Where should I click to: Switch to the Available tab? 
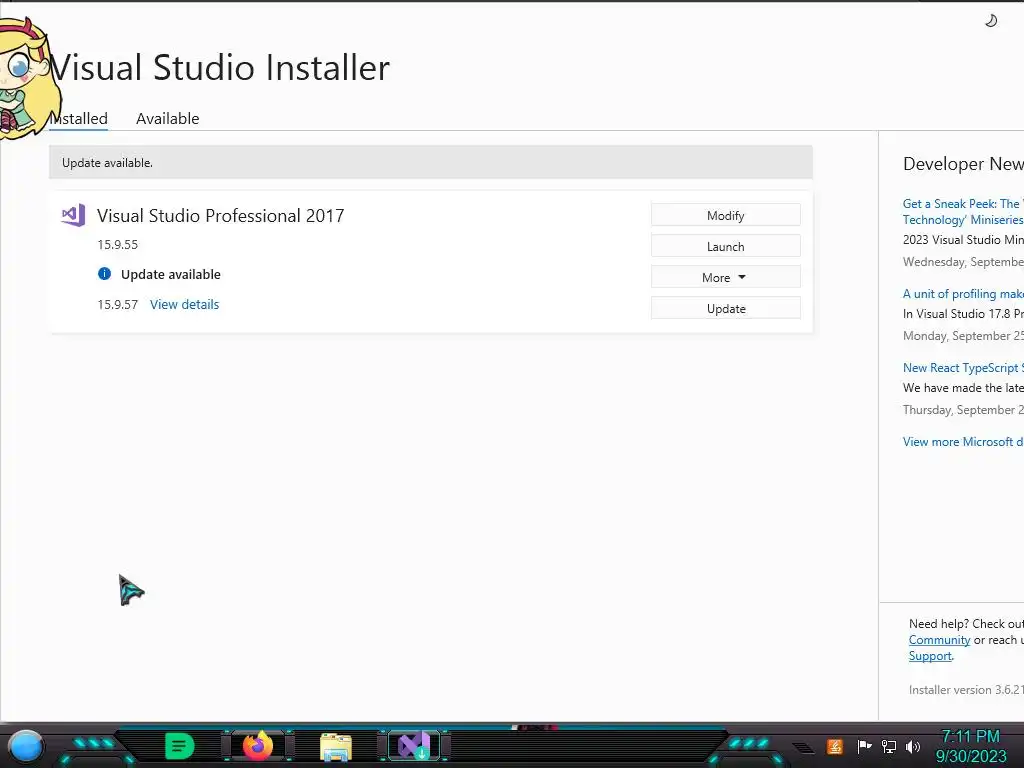pyautogui.click(x=168, y=119)
